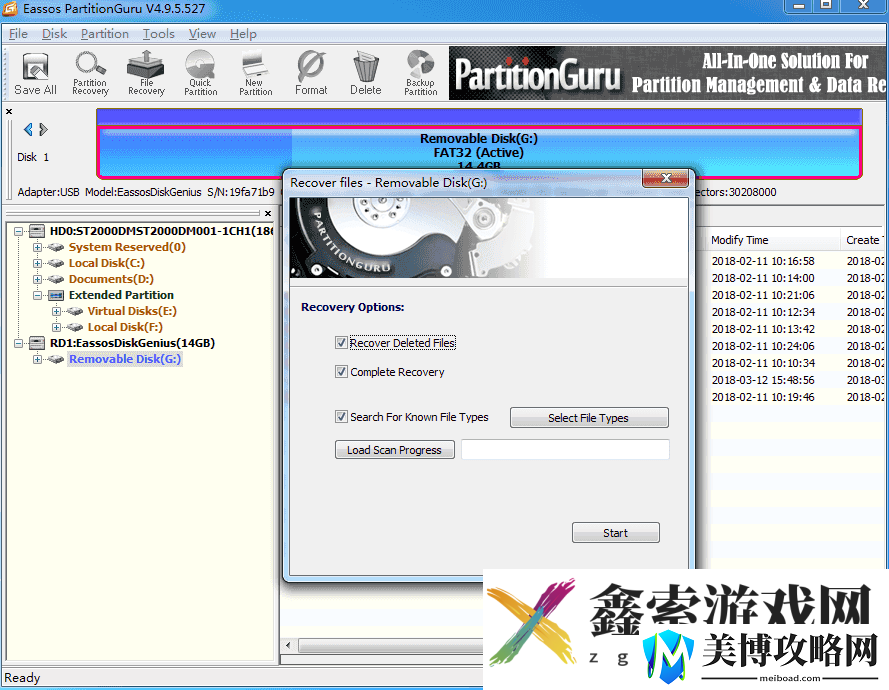Click the Delete partition icon
Image resolution: width=889 pixels, height=690 pixels.
[366, 73]
